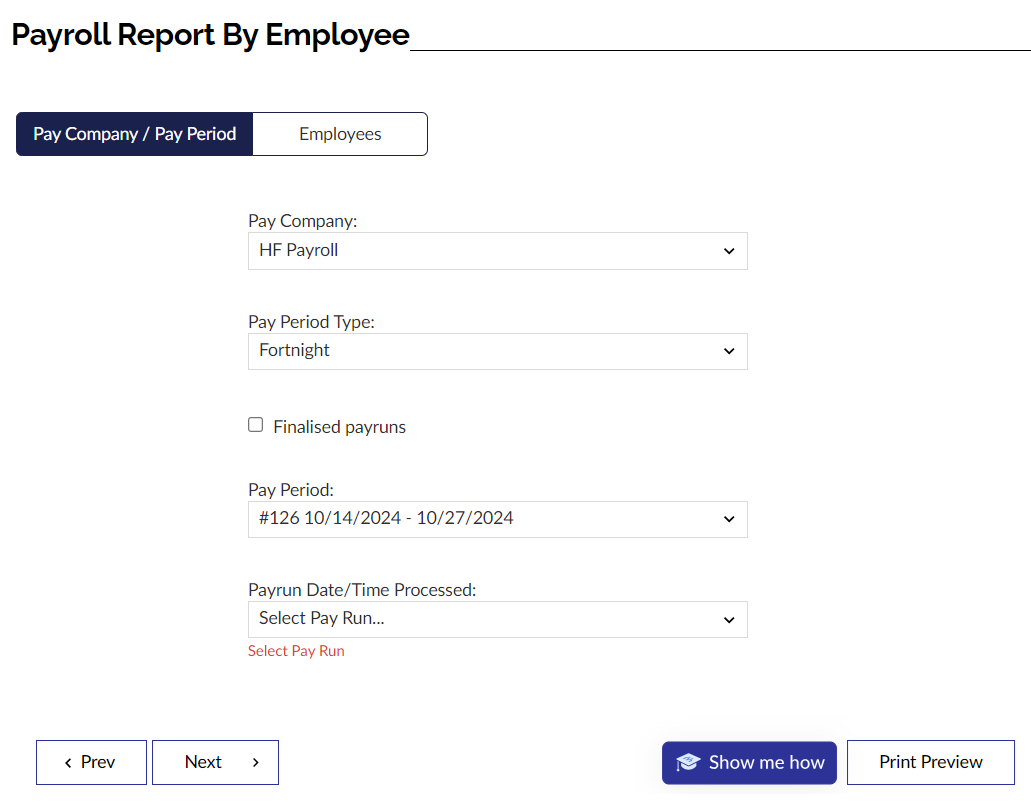Click the left chevron beside Prev

(68, 763)
